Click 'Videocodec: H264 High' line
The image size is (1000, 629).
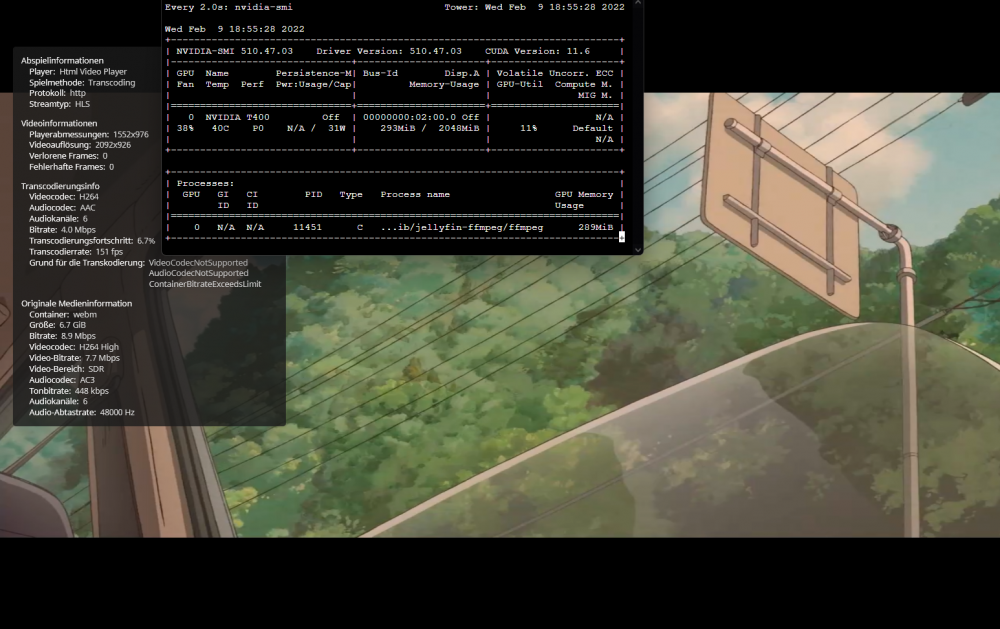(x=74, y=347)
